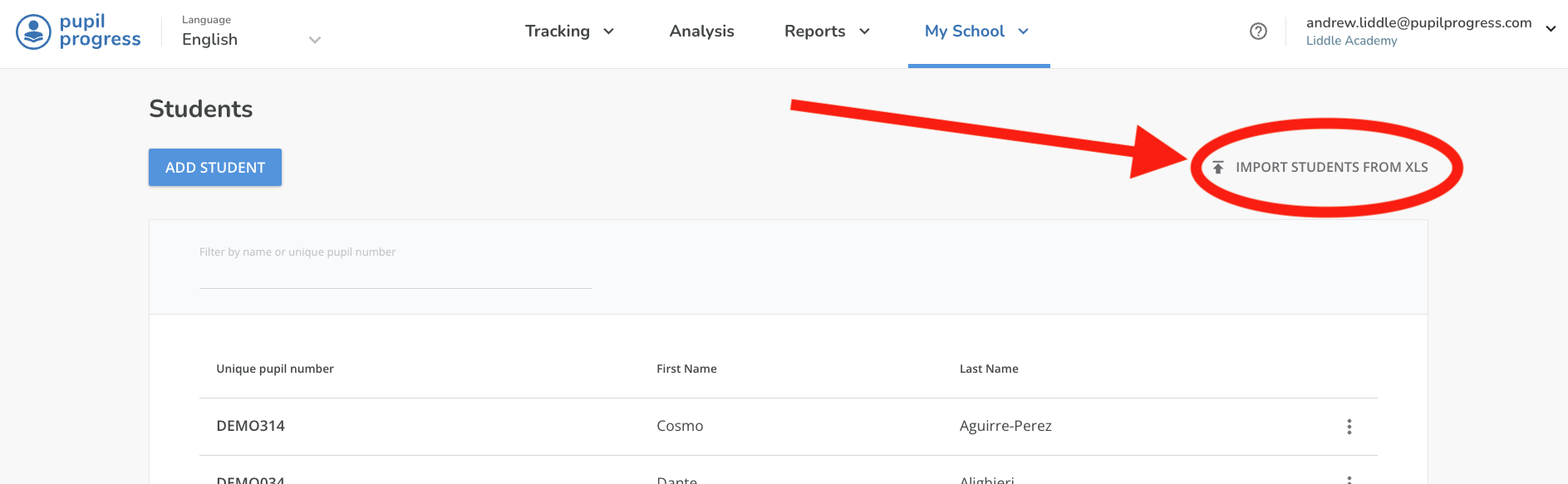The height and width of the screenshot is (484, 1568).
Task: Sort by the Unique pupil number column header
Action: 275,369
